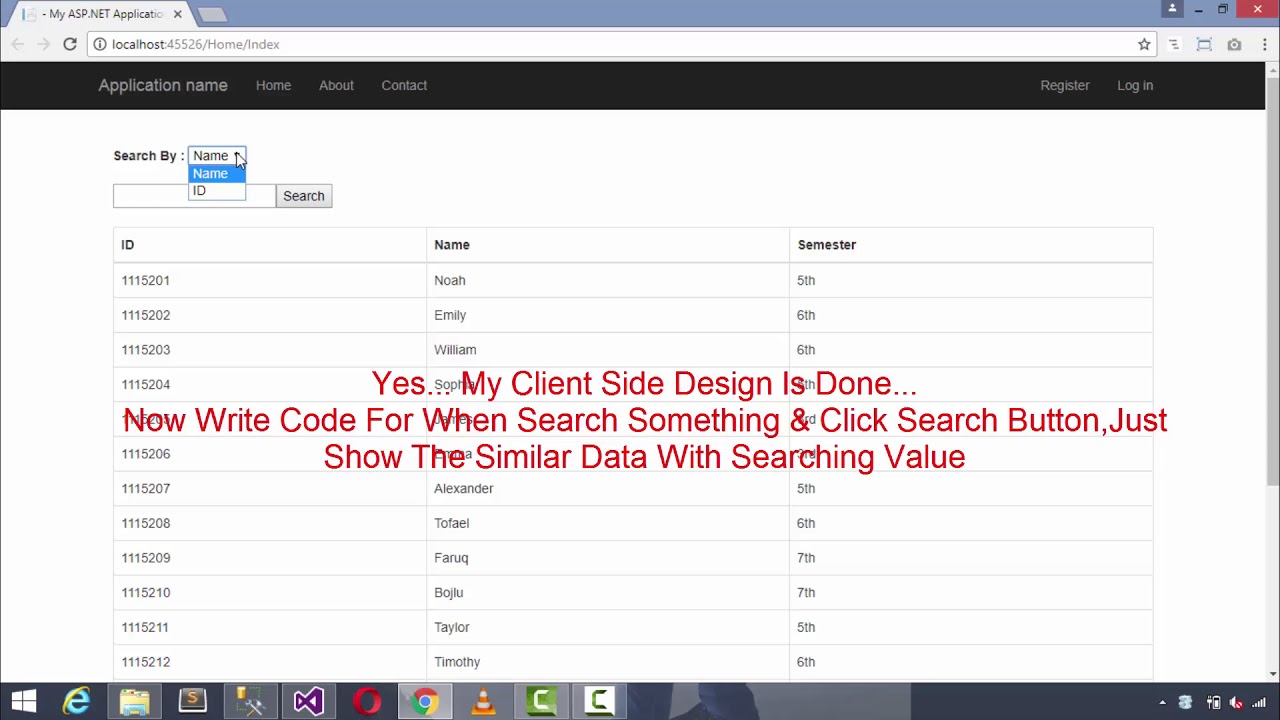The width and height of the screenshot is (1280, 720).
Task: Click the Chrome user profile icon
Action: (1172, 9)
